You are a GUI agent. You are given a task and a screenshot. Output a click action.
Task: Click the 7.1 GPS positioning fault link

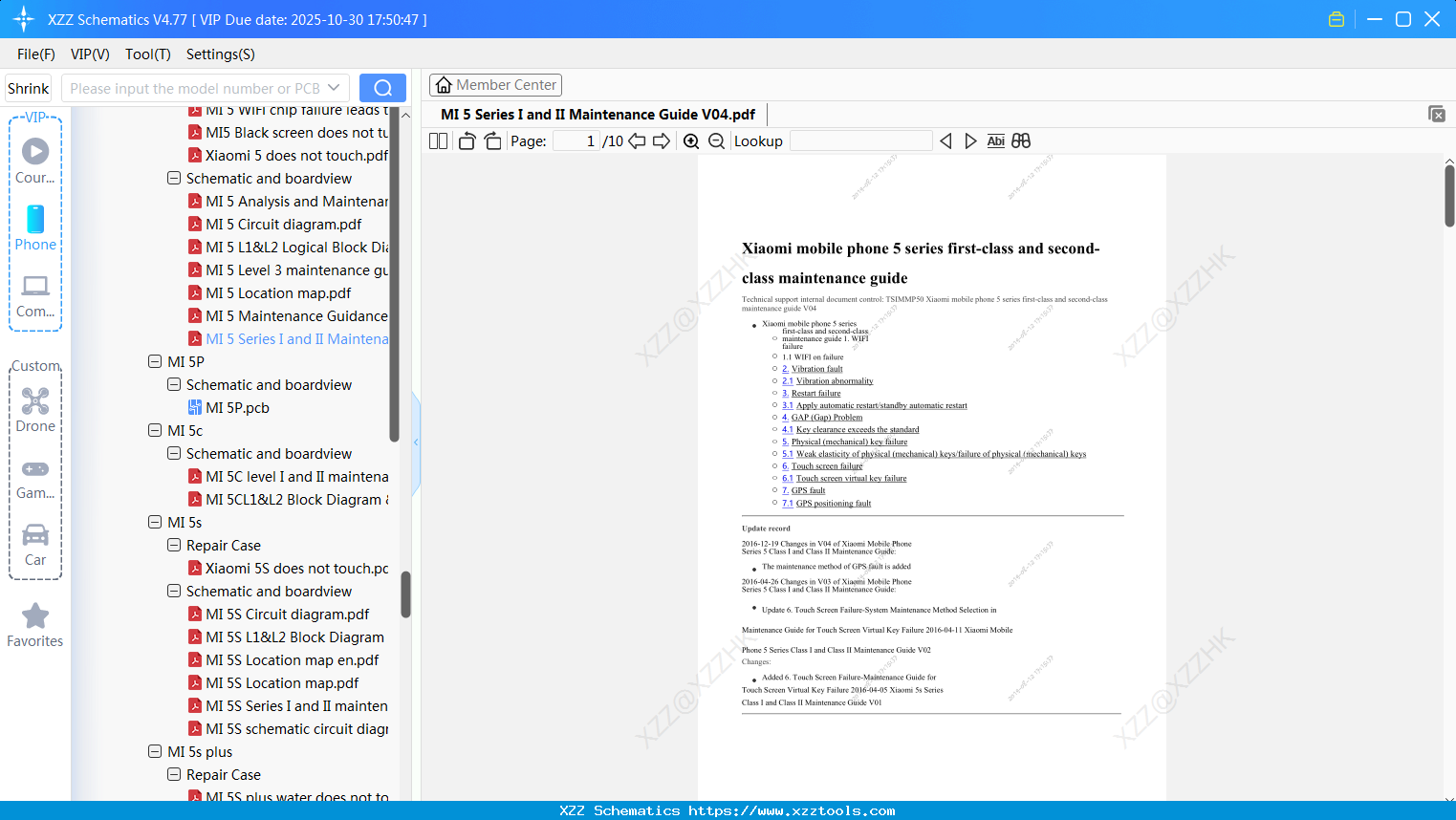(827, 504)
